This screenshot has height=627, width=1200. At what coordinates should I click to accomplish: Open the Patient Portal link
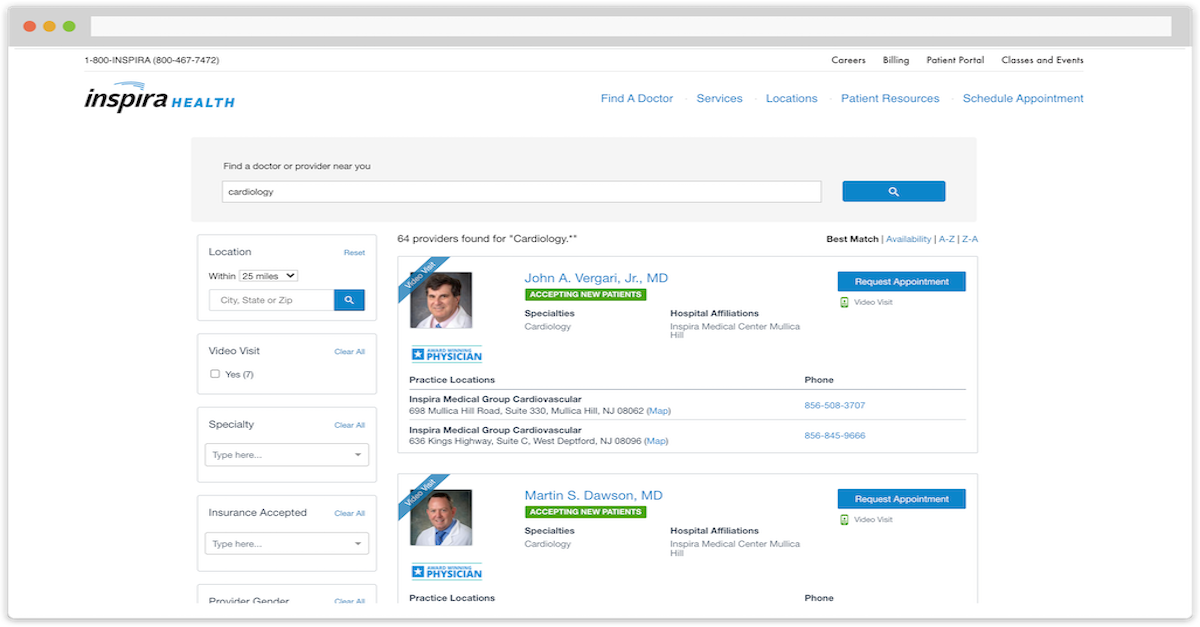tap(955, 60)
